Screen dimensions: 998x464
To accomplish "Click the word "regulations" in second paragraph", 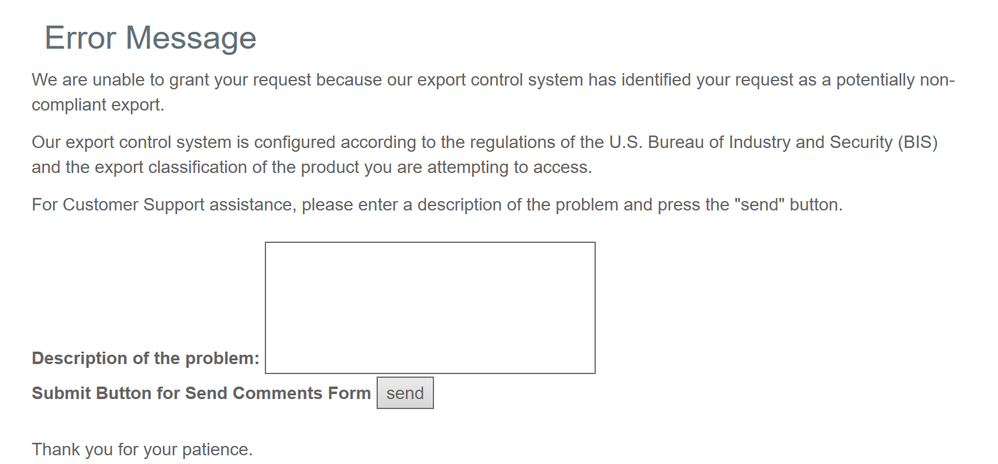I will coord(510,142).
